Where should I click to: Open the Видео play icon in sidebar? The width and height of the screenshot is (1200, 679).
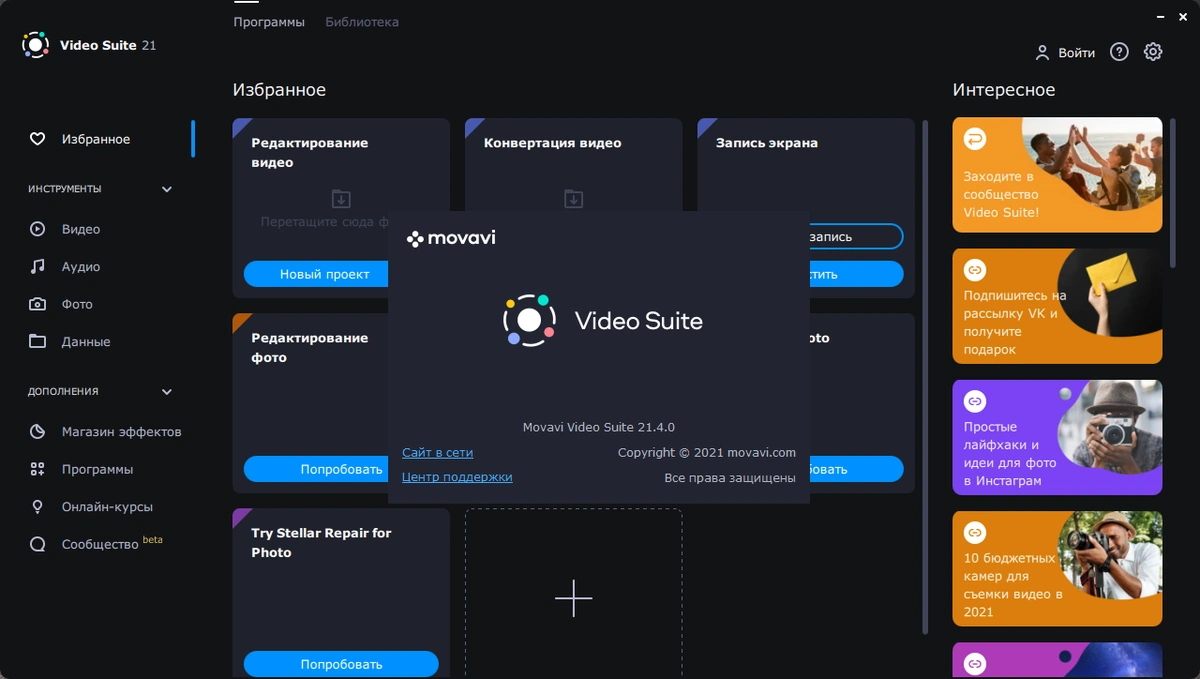38,229
